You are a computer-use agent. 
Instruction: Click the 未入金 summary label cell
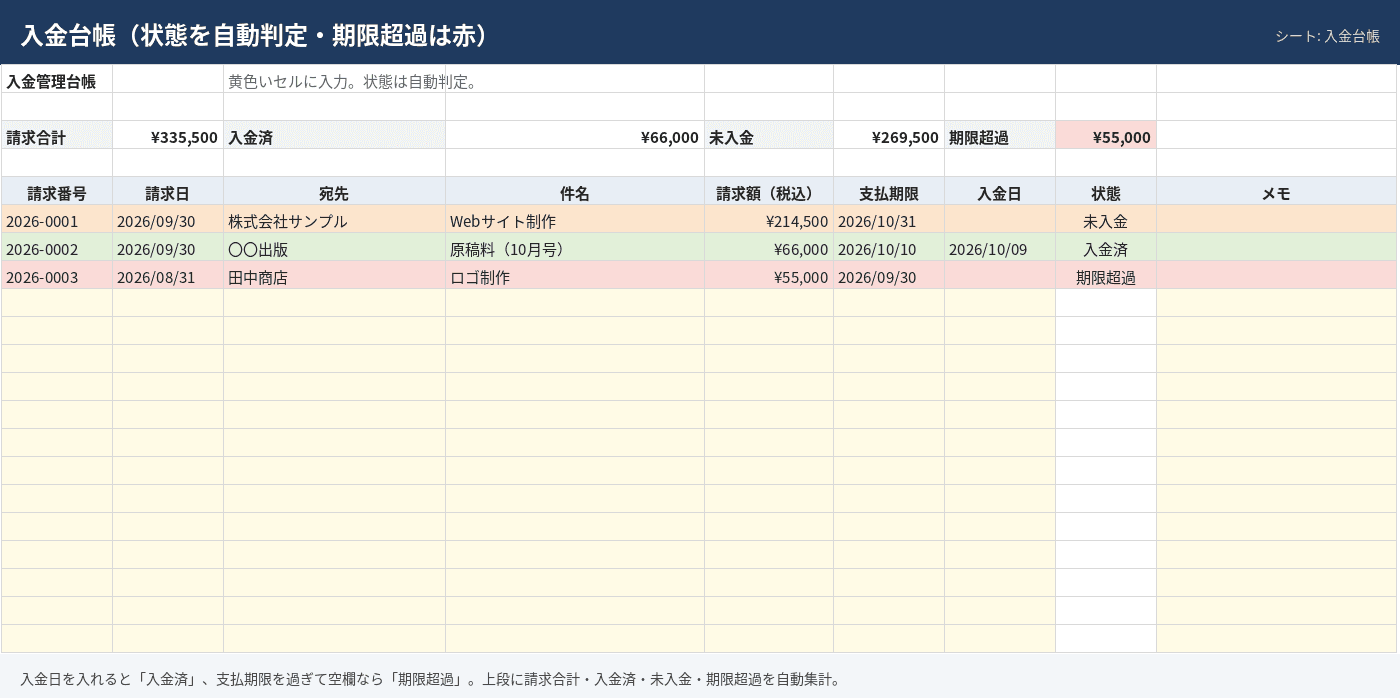point(769,135)
